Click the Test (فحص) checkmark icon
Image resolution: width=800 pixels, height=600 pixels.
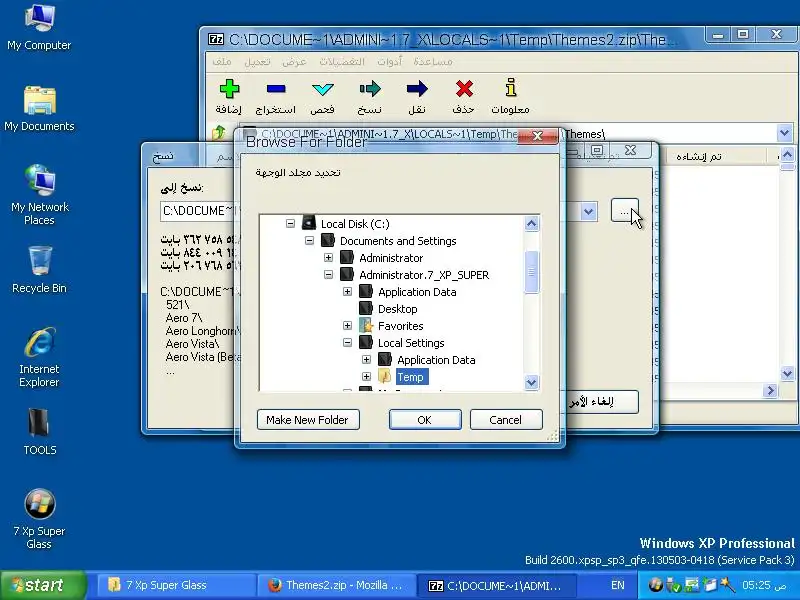322,89
